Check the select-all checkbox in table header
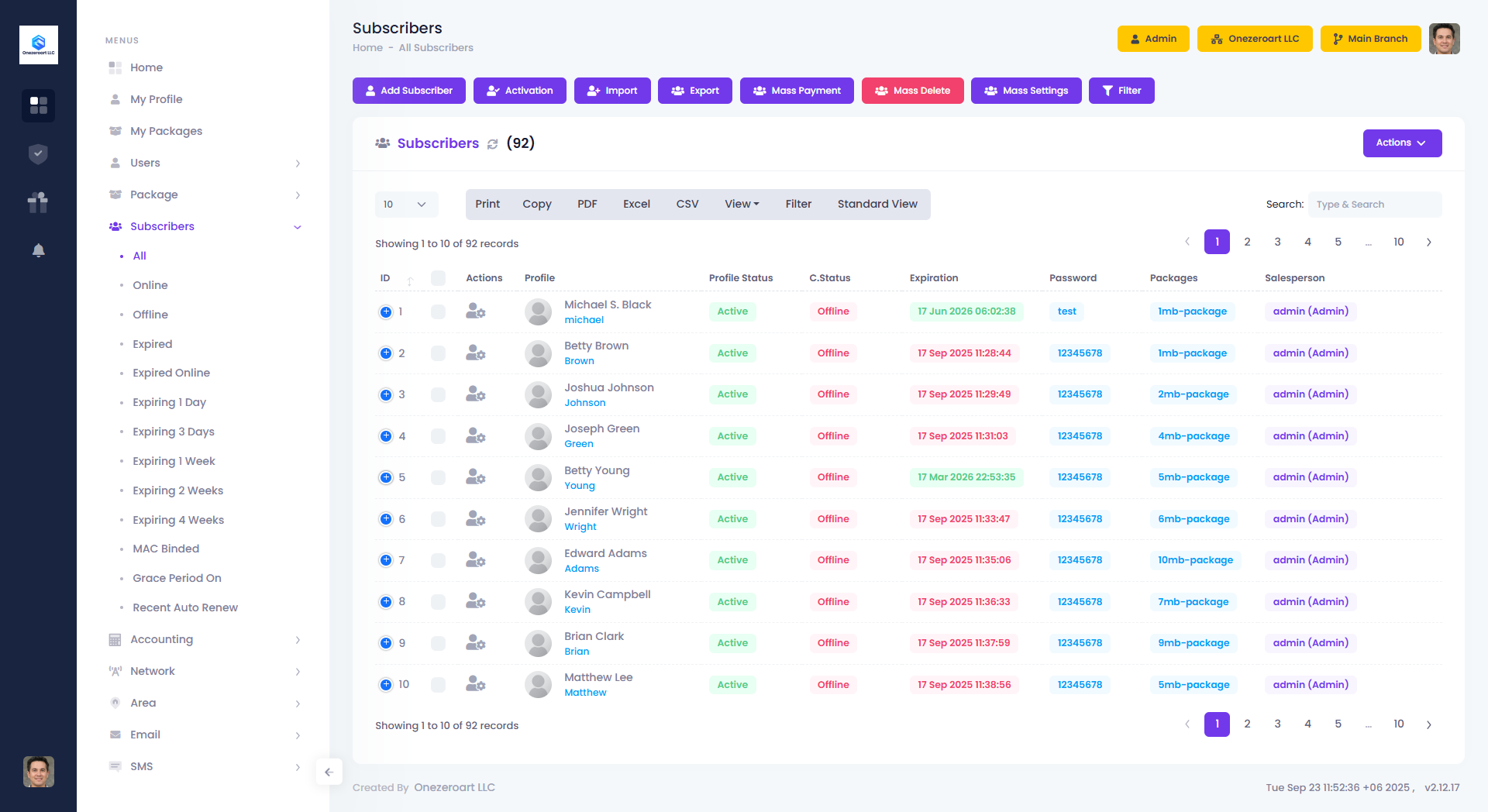 pyautogui.click(x=438, y=278)
